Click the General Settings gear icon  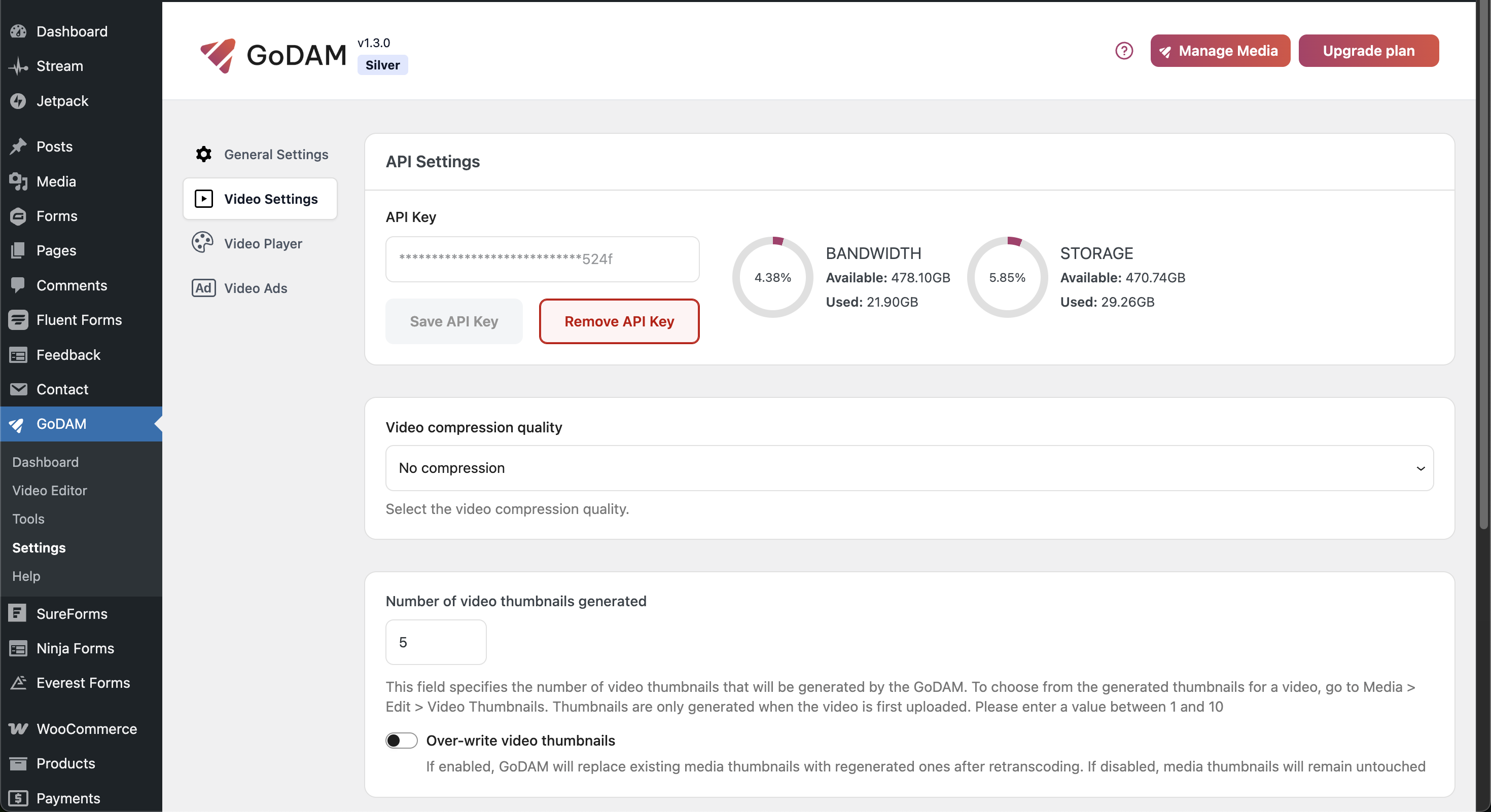[x=203, y=155]
